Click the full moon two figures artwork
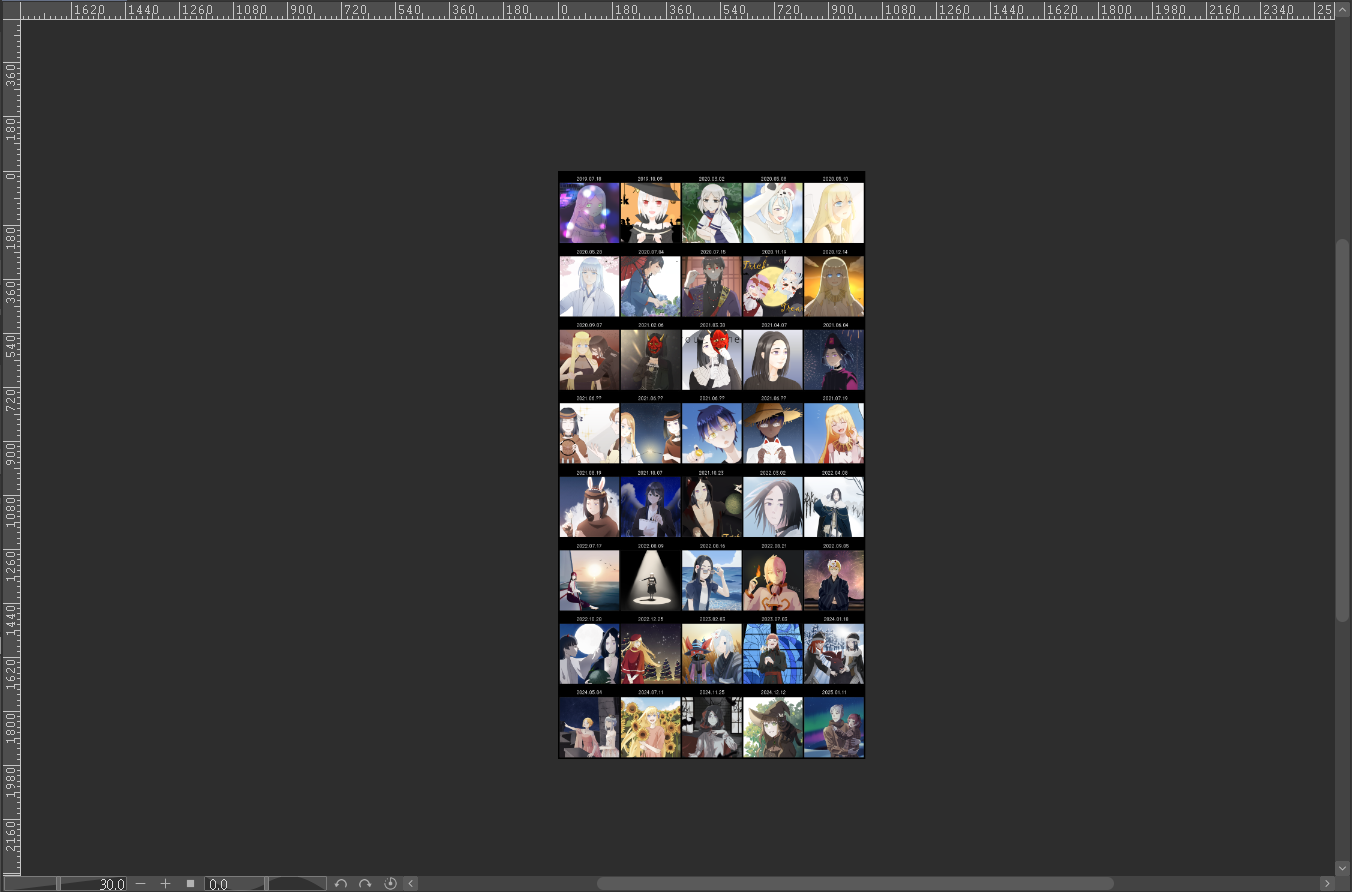 click(x=590, y=654)
